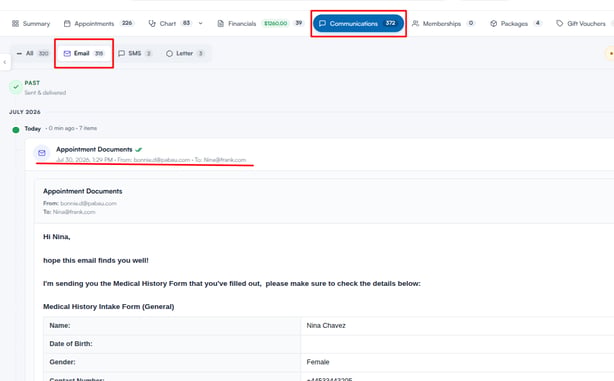Click the Today group label
Screen dimensions: 614x381
tap(33, 128)
